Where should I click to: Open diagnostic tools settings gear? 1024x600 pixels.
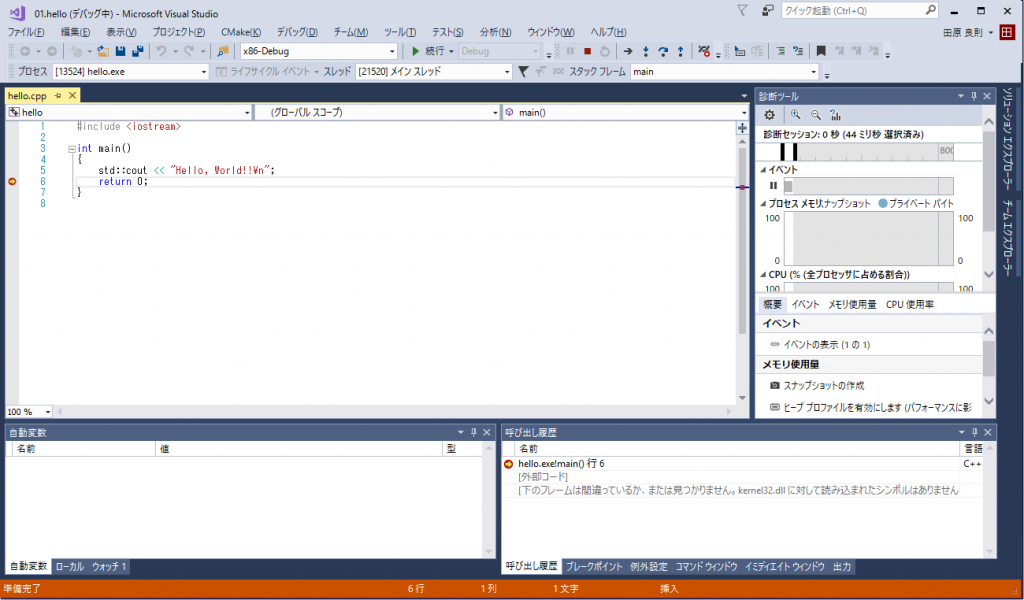[x=769, y=115]
